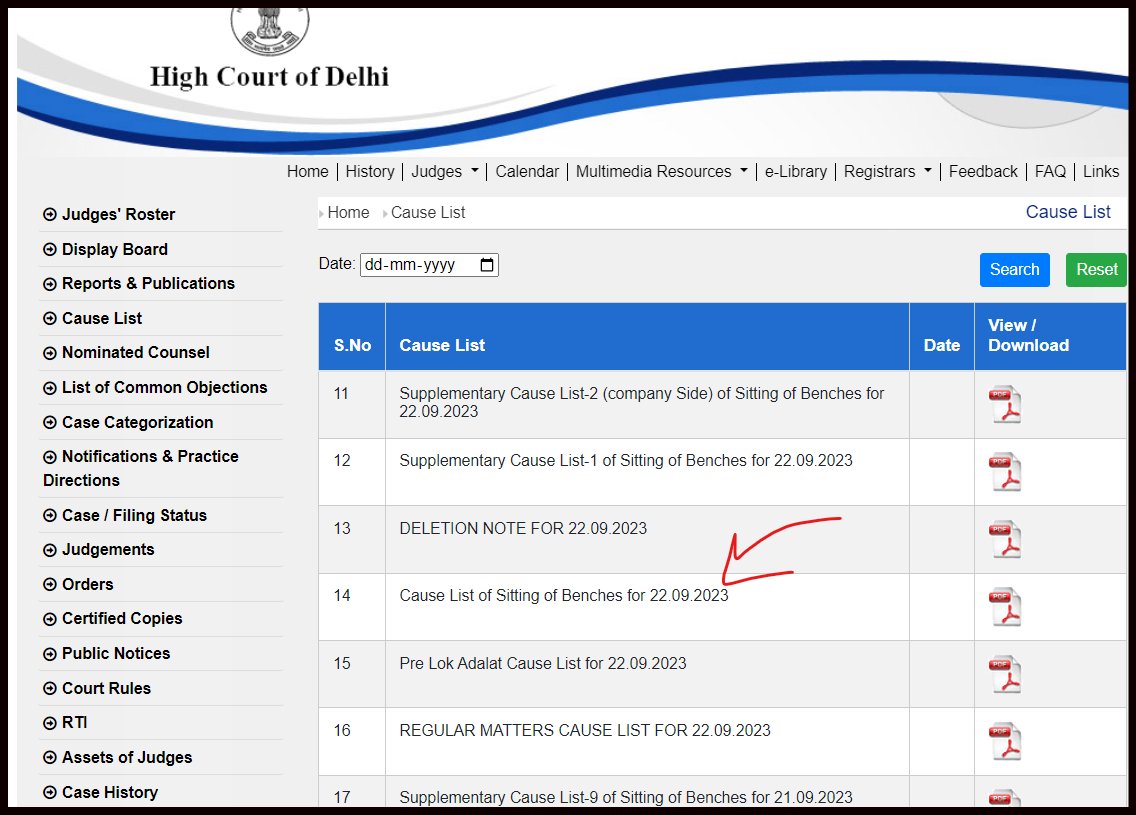Download Regular Matters Cause List PDF
This screenshot has width=1136, height=815.
1005,741
